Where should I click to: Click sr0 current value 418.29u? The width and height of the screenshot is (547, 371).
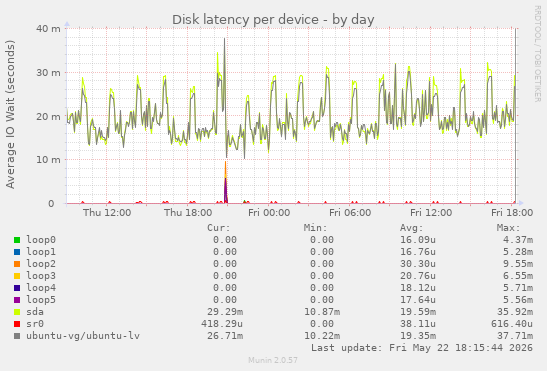click(x=222, y=324)
